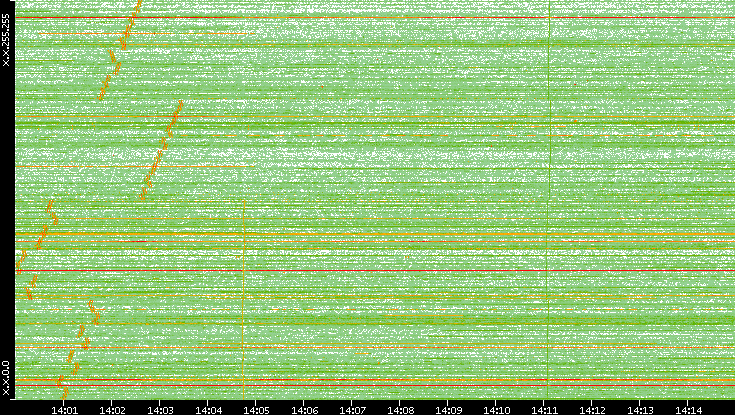
Task: Click the 14:08 time axis label
Action: point(400,411)
